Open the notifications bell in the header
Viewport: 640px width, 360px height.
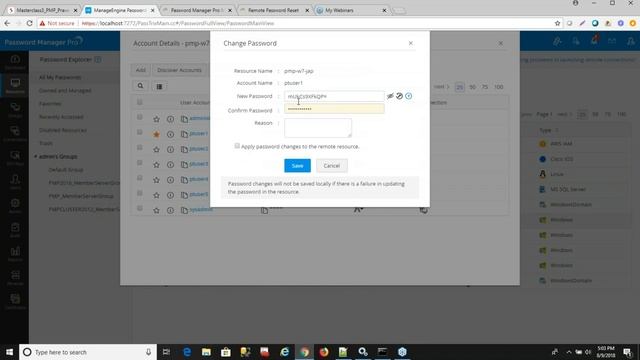tap(594, 40)
